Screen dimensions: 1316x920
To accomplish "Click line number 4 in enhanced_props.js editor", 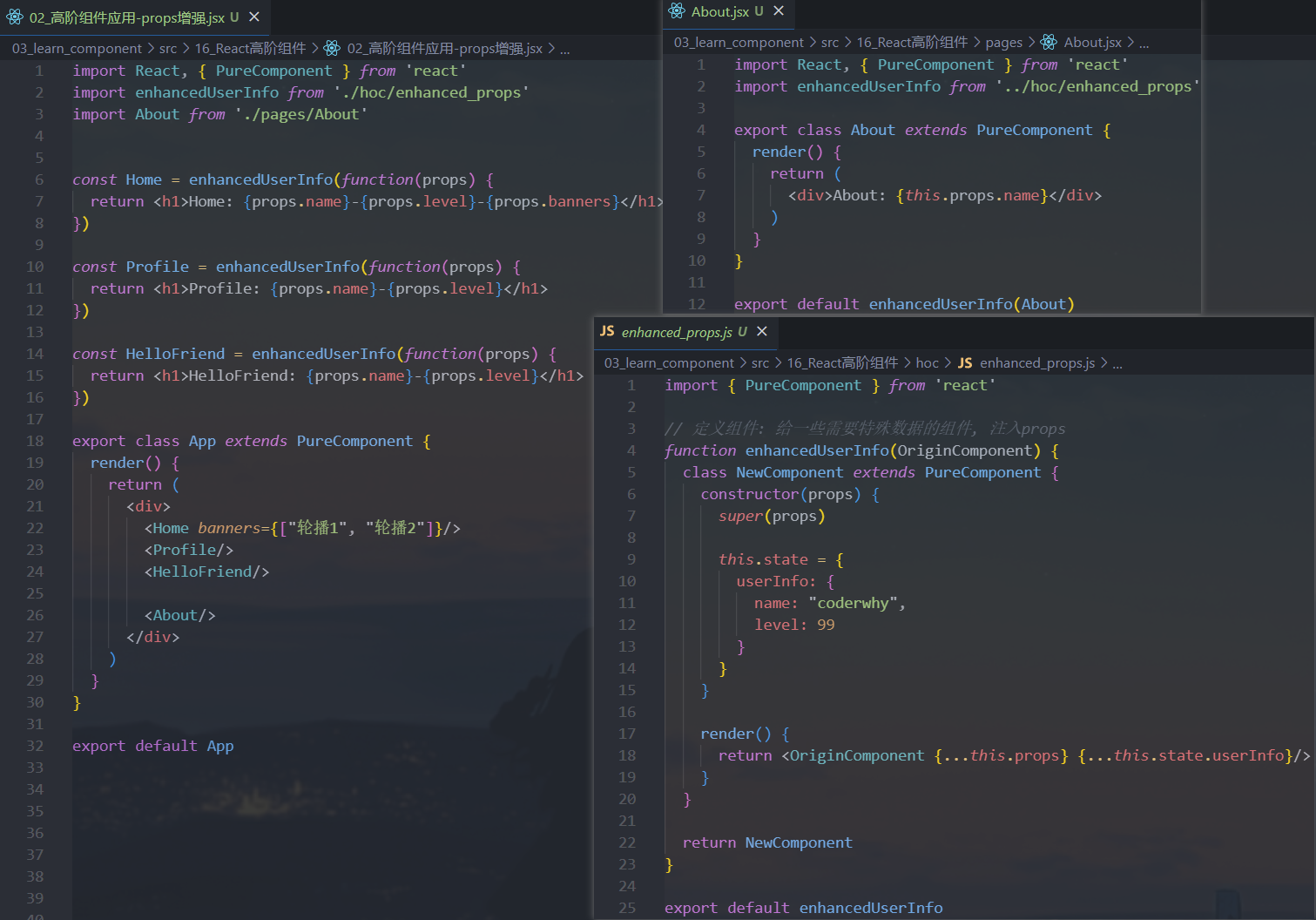I will coord(631,450).
